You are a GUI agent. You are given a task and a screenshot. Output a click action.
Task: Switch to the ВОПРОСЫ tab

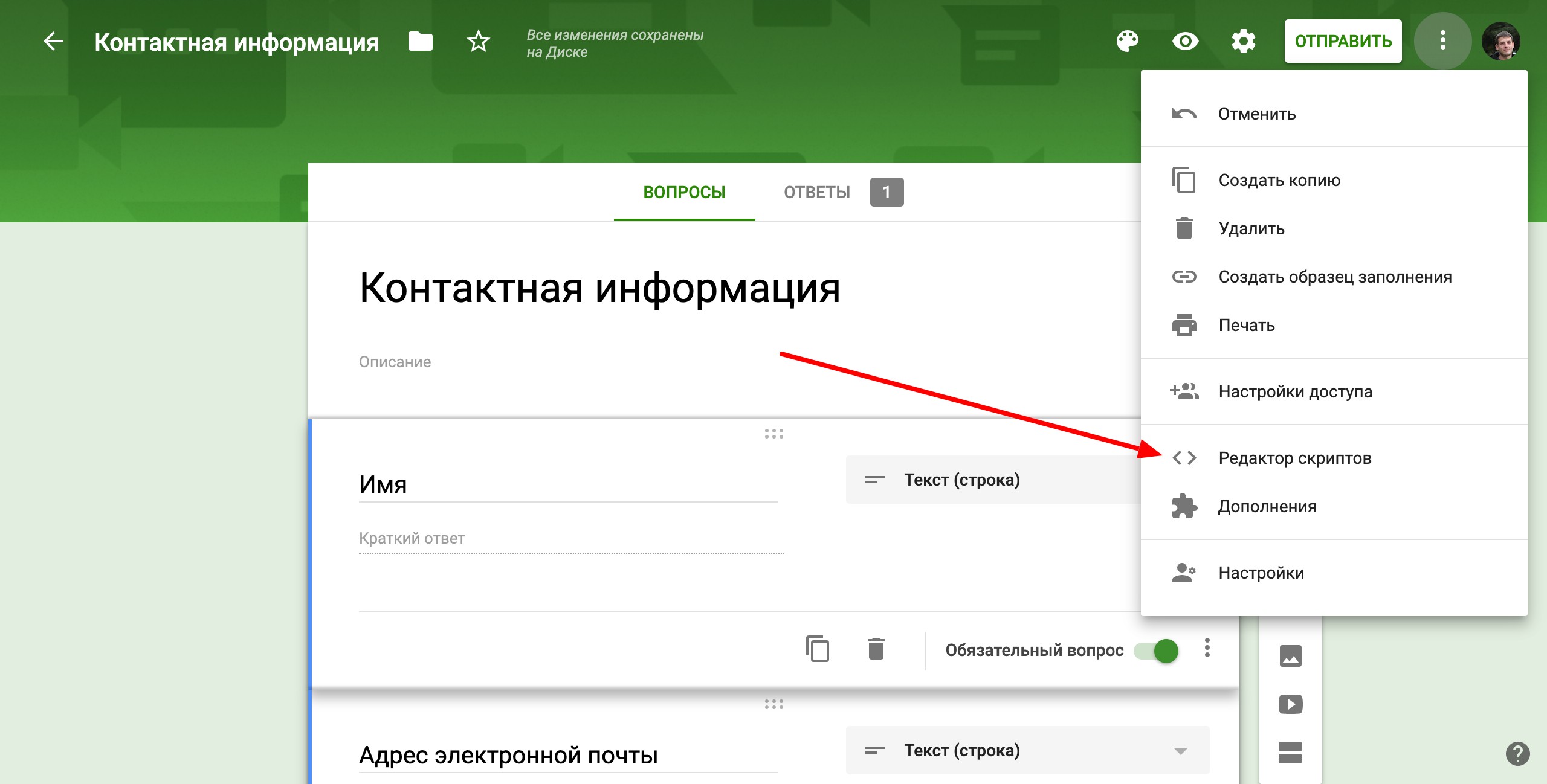click(684, 192)
